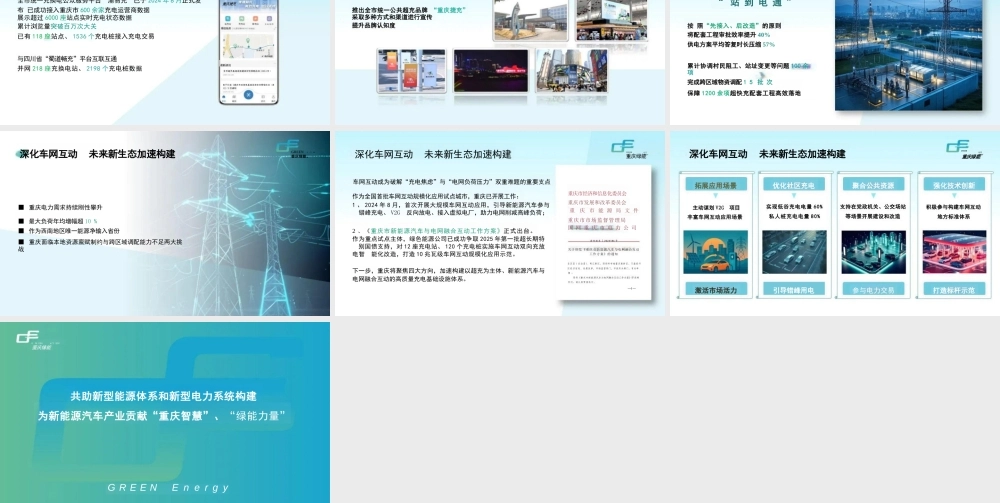Image resolution: width=1000 pixels, height=503 pixels.
Task: Click the text “保障 1200 余项超快充配套工程高效落地”
Action: (x=744, y=93)
